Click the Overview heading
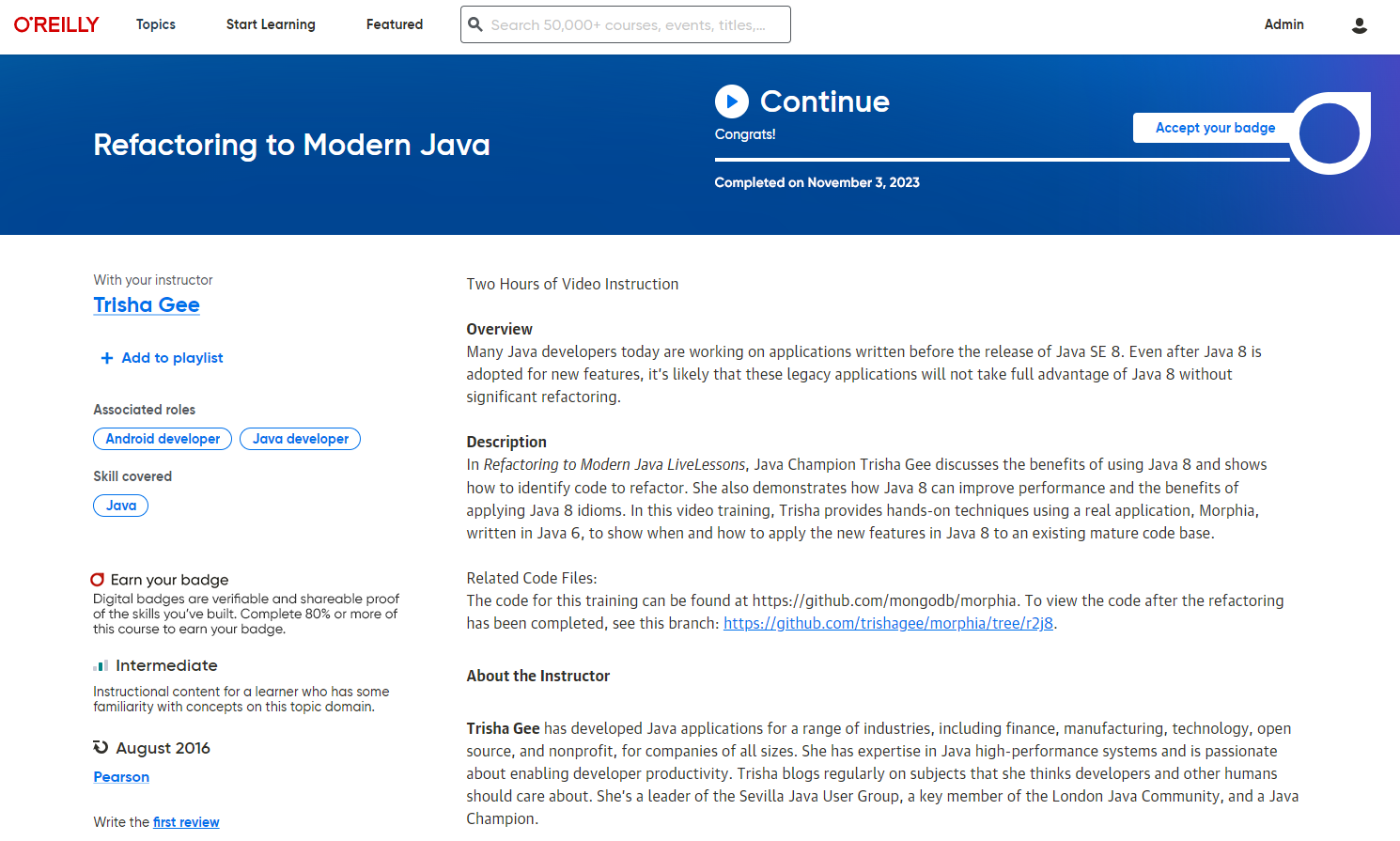This screenshot has width=1400, height=841. (x=500, y=329)
